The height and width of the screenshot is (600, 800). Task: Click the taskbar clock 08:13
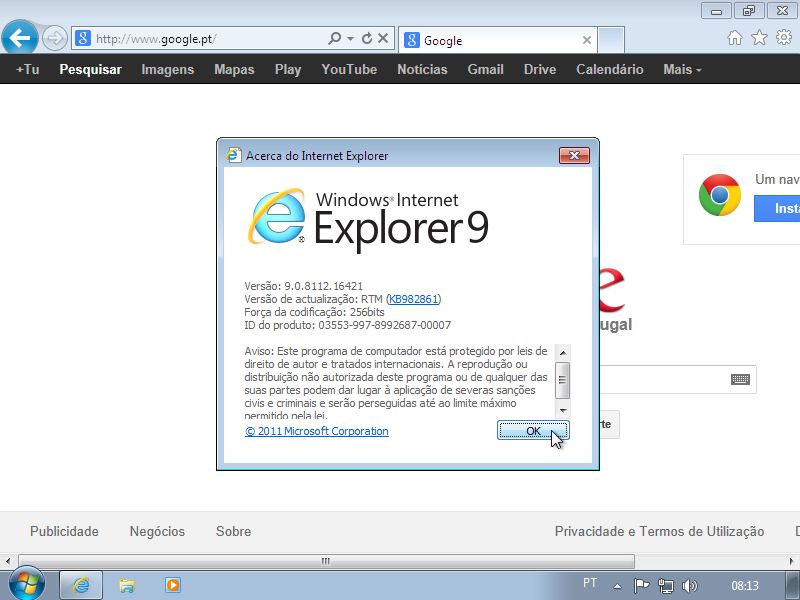coord(744,586)
